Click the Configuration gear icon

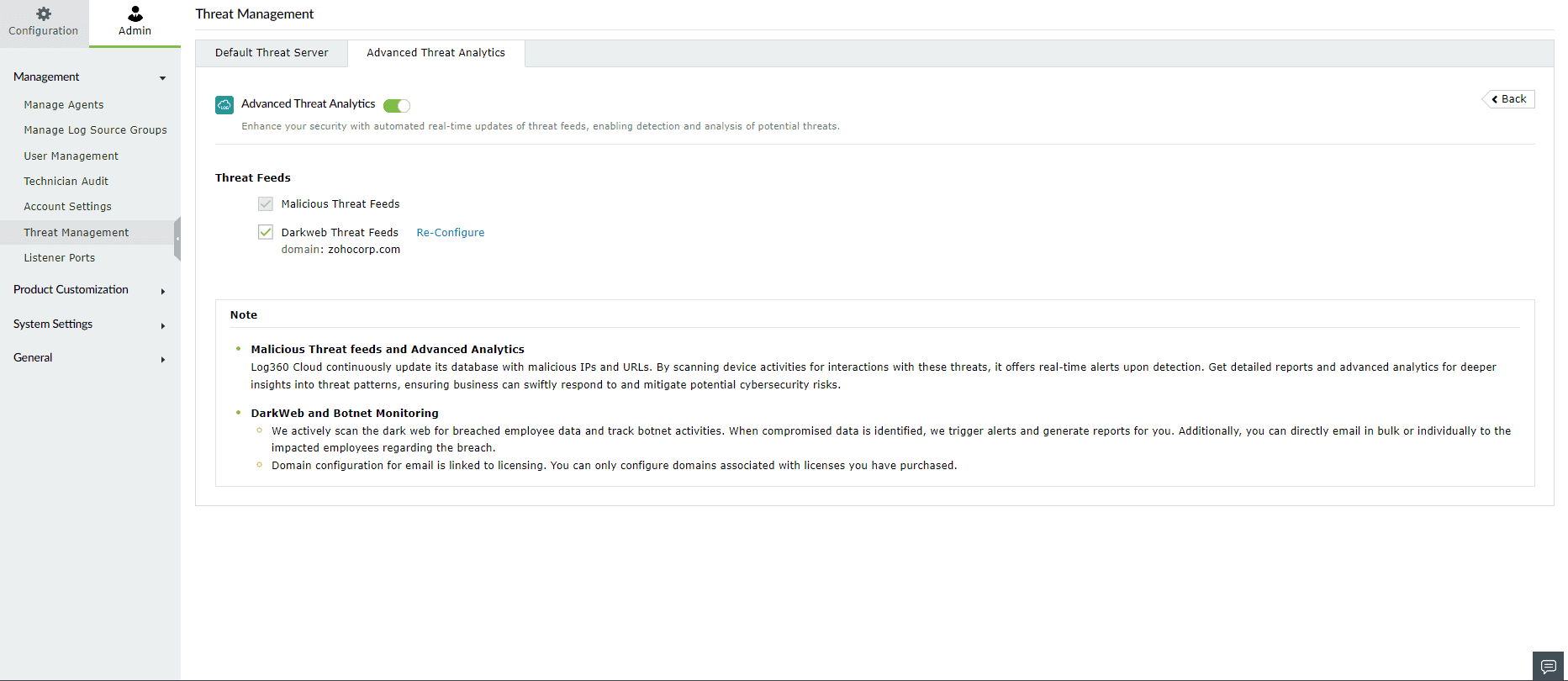pyautogui.click(x=44, y=13)
